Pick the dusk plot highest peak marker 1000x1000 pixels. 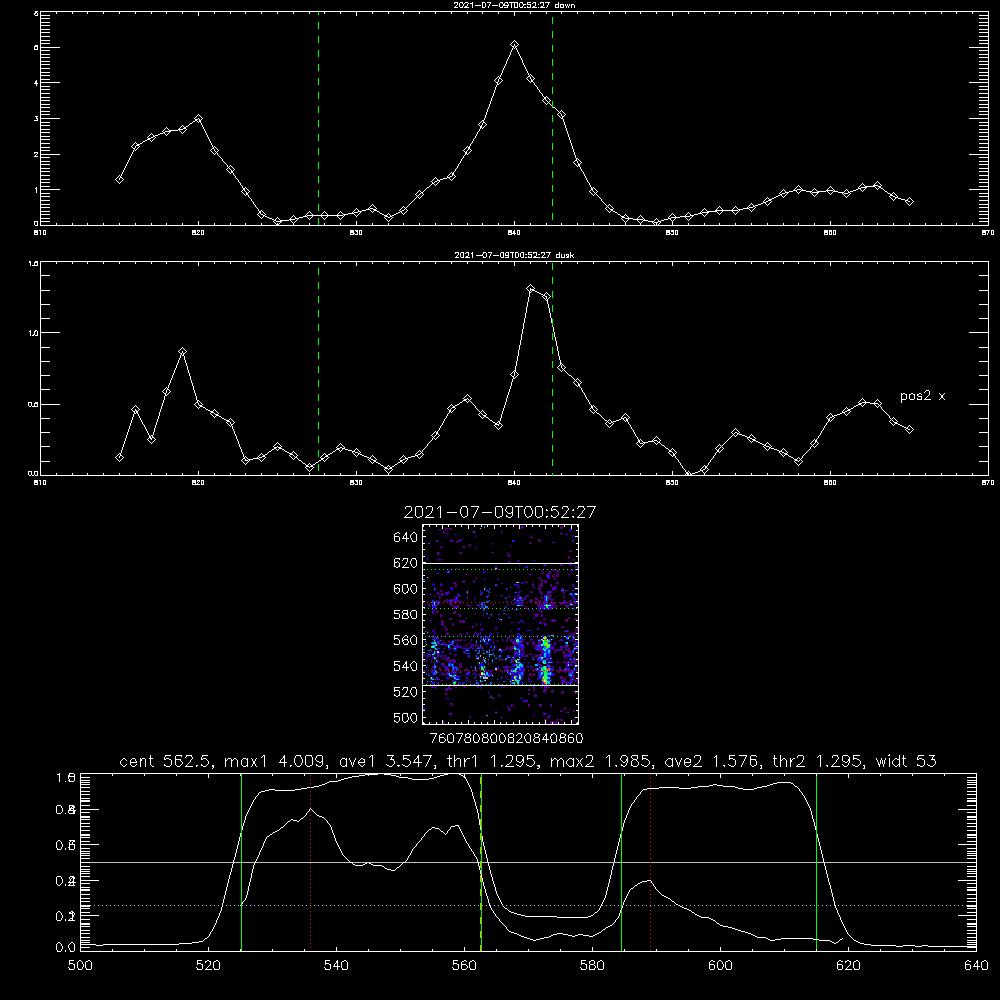pyautogui.click(x=531, y=288)
